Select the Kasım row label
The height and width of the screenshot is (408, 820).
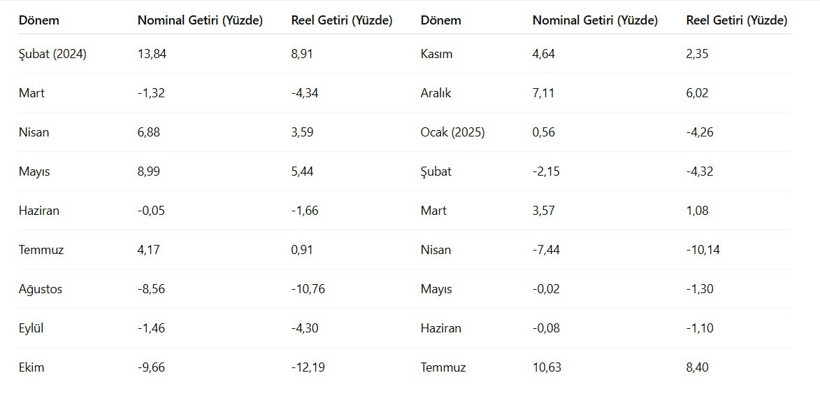point(438,54)
